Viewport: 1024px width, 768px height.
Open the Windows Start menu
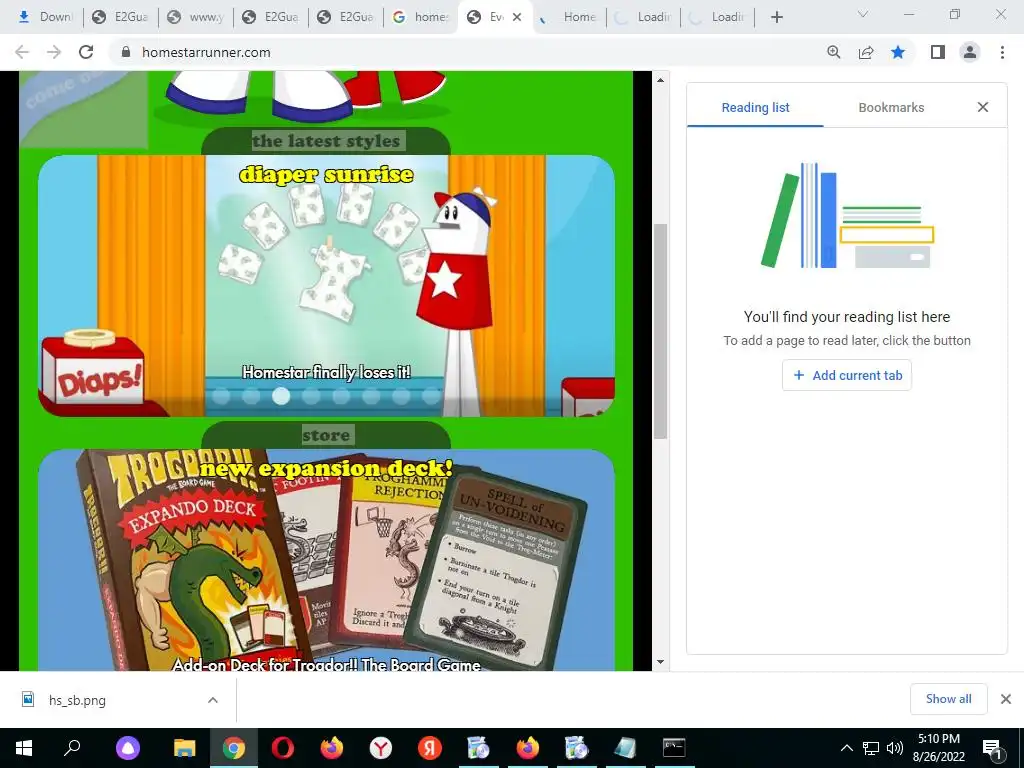[x=24, y=748]
